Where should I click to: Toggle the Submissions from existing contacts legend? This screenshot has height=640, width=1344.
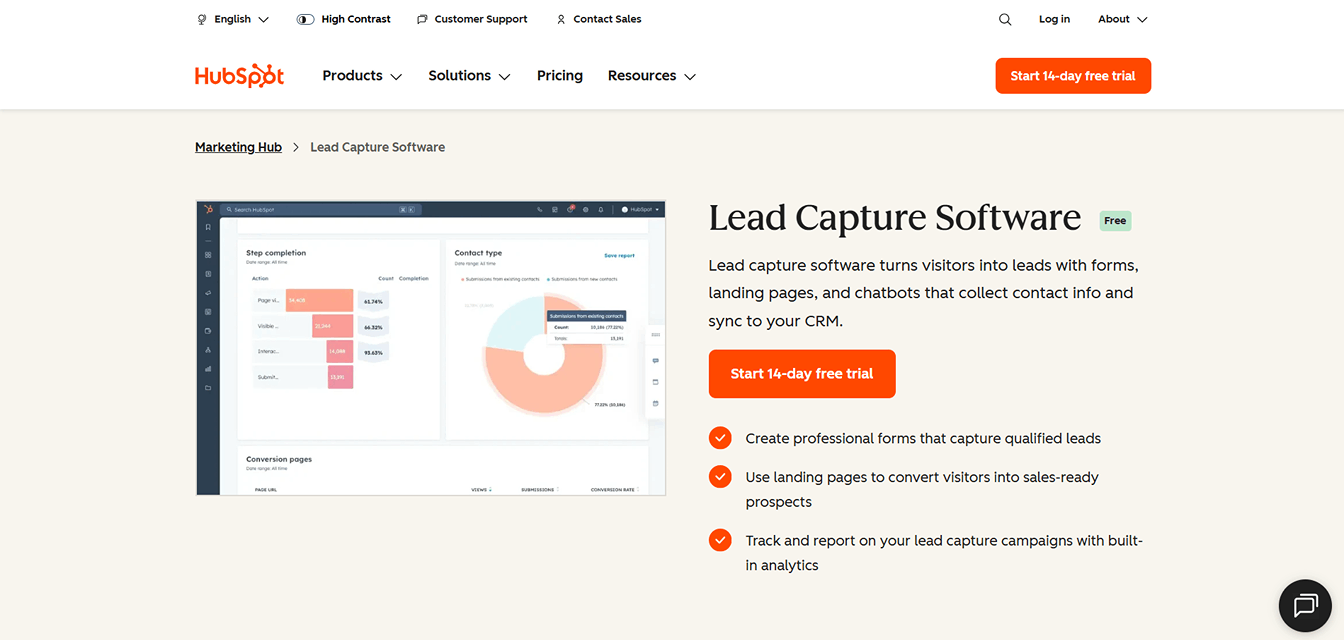point(500,279)
